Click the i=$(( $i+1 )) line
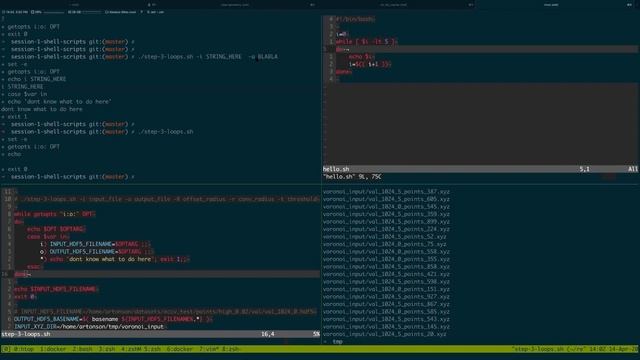This screenshot has height=360, width=640. (370, 64)
